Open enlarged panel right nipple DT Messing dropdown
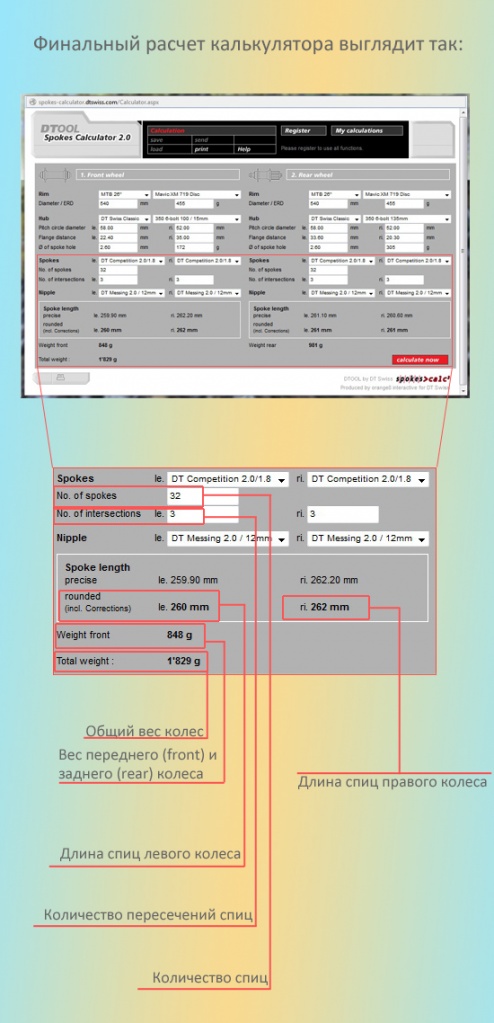The height and width of the screenshot is (1023, 494). coord(369,539)
